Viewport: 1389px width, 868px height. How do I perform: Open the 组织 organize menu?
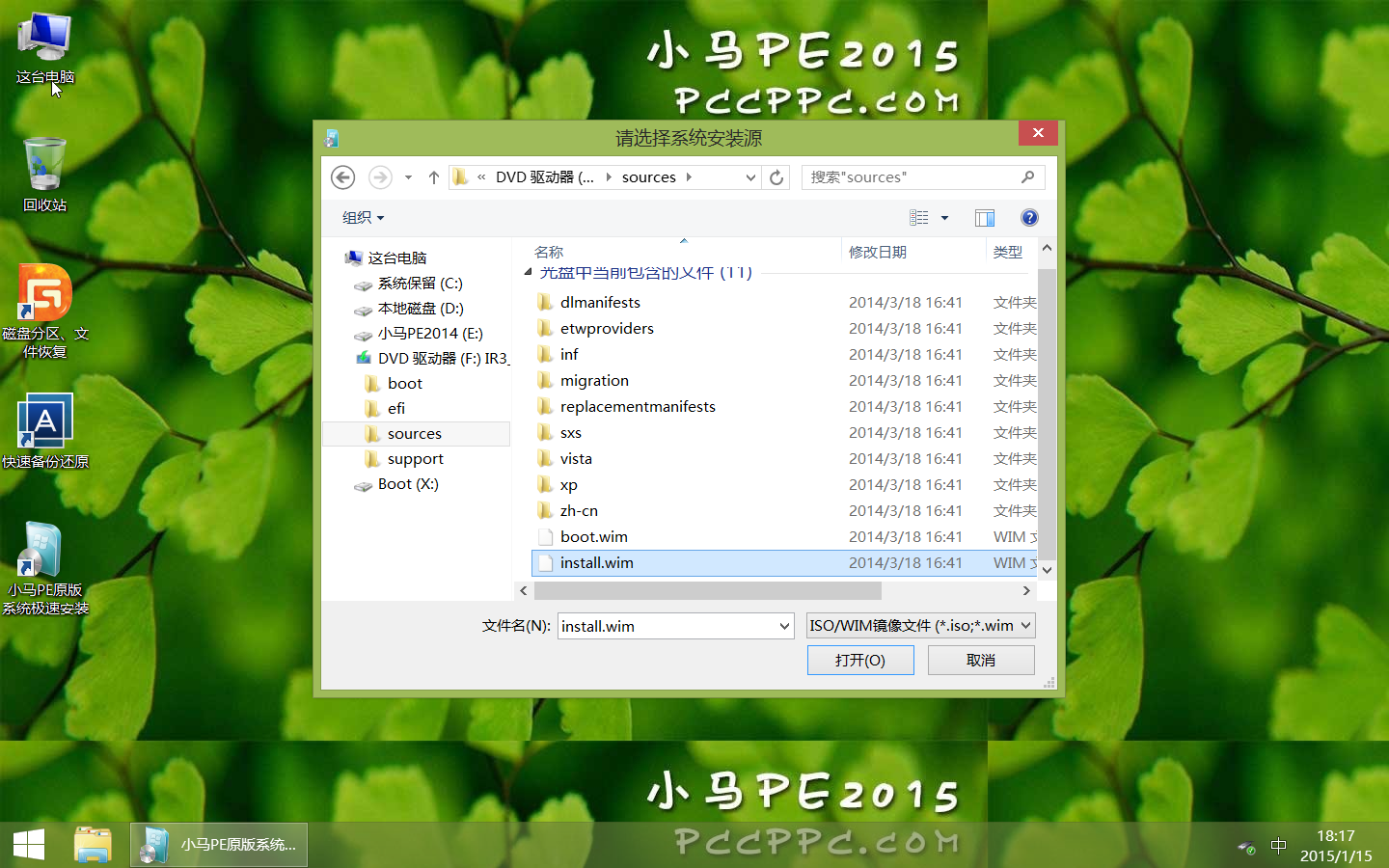tap(364, 218)
